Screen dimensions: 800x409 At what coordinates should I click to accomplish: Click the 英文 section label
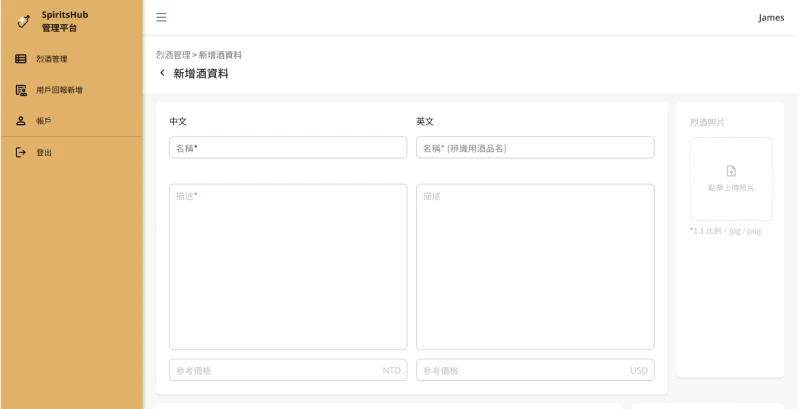point(425,121)
